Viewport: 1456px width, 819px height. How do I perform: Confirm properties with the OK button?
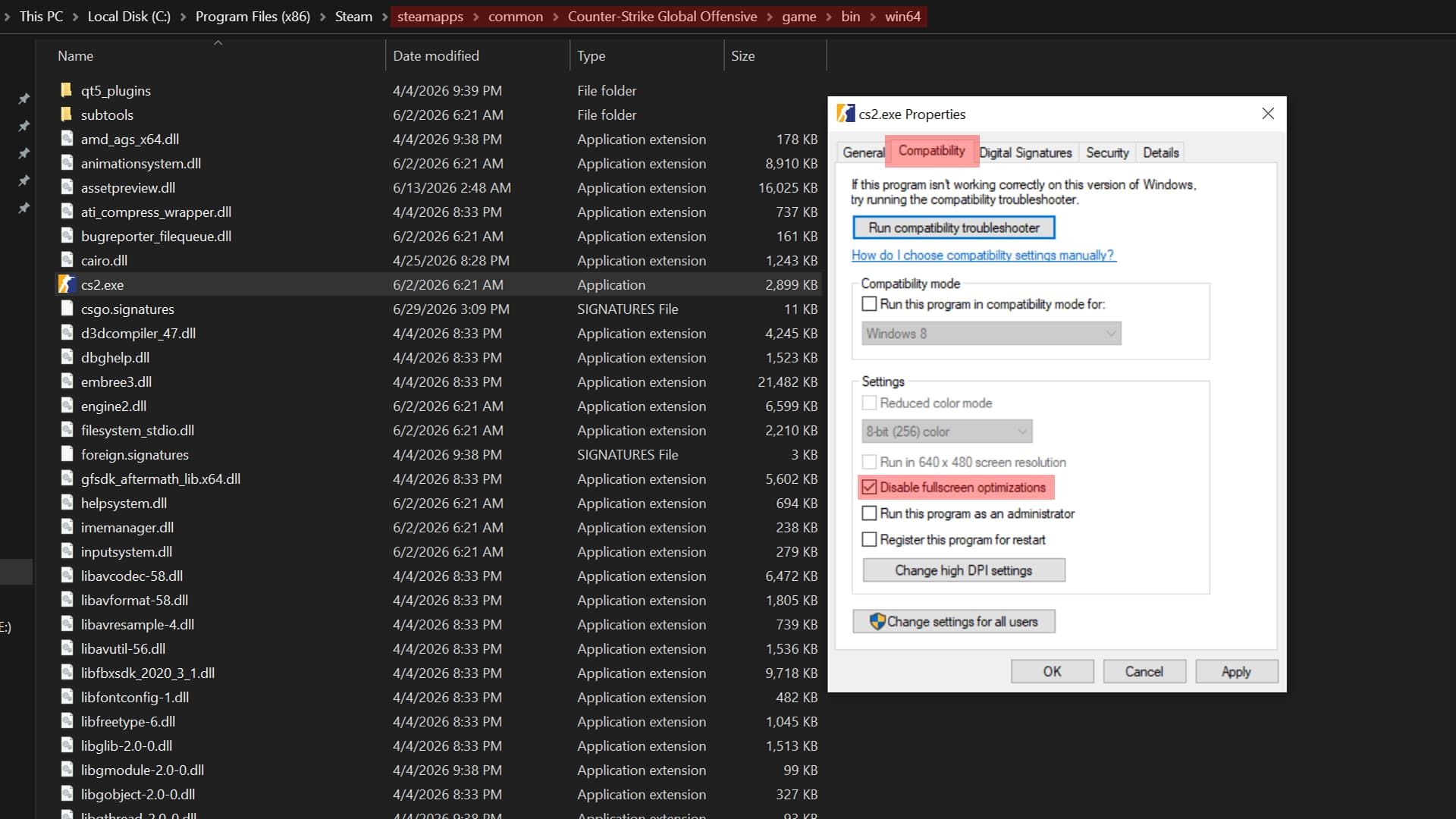coord(1052,672)
